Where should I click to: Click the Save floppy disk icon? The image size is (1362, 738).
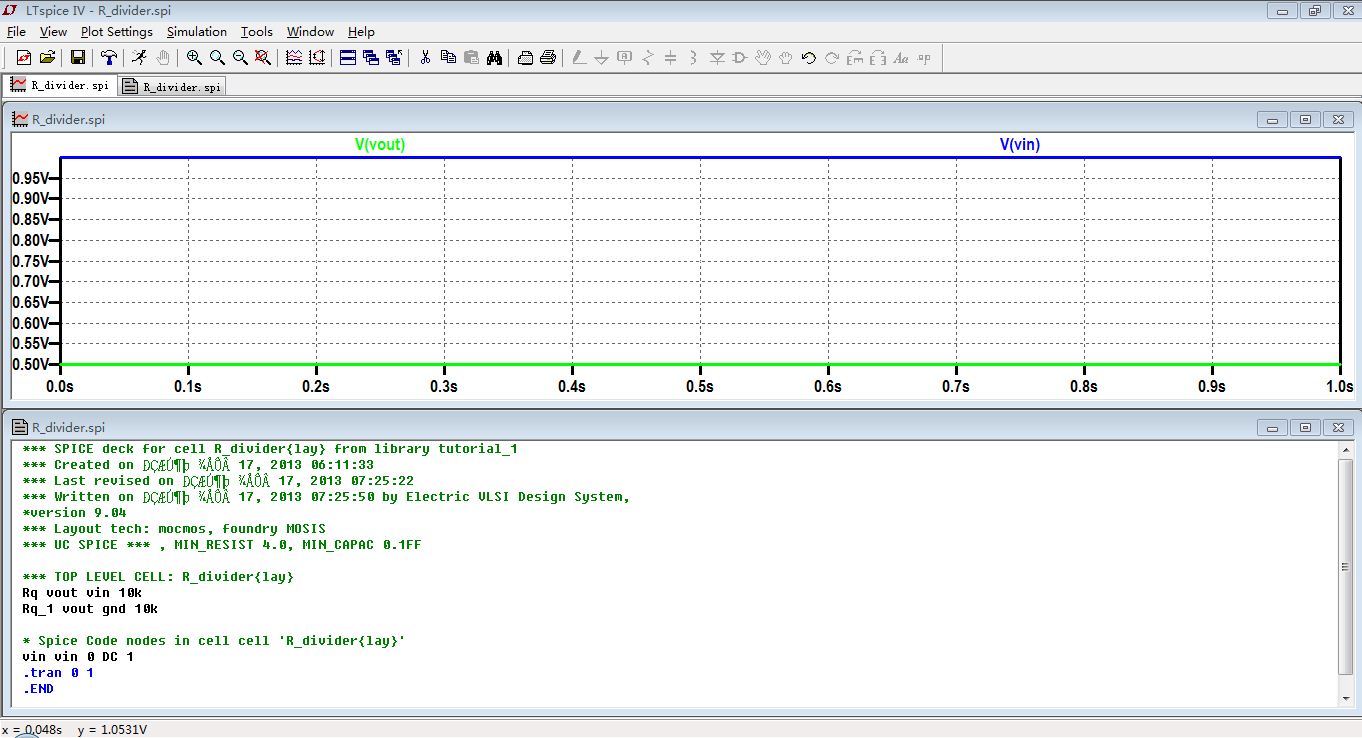(x=77, y=58)
